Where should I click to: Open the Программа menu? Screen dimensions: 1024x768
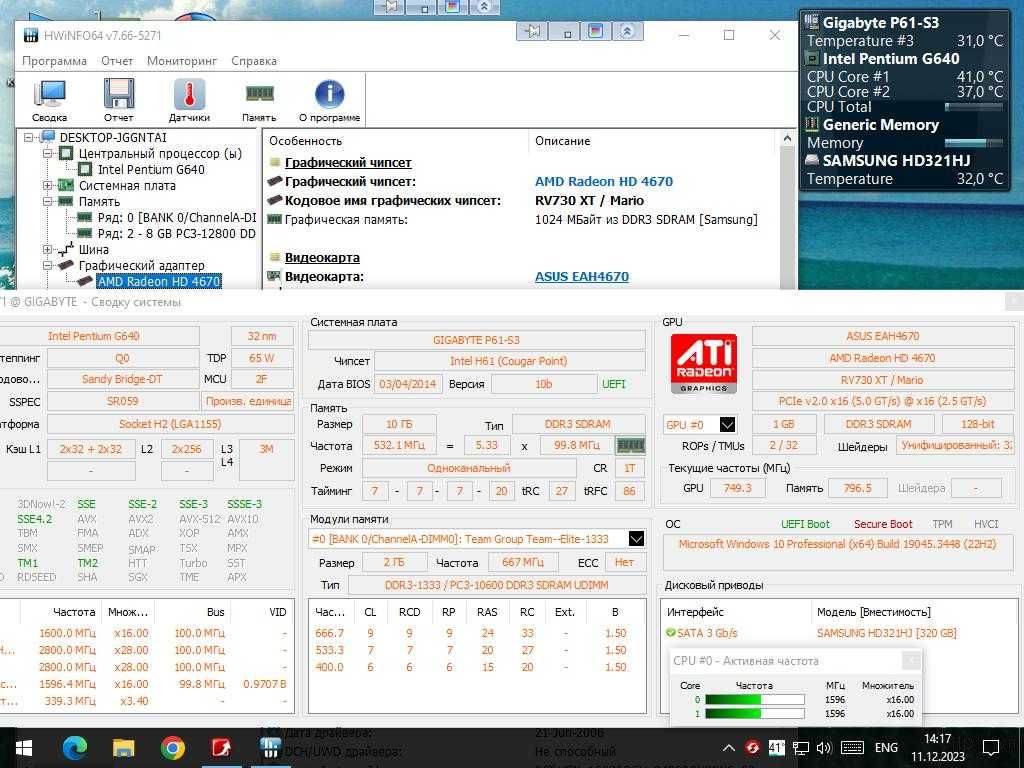tap(54, 61)
